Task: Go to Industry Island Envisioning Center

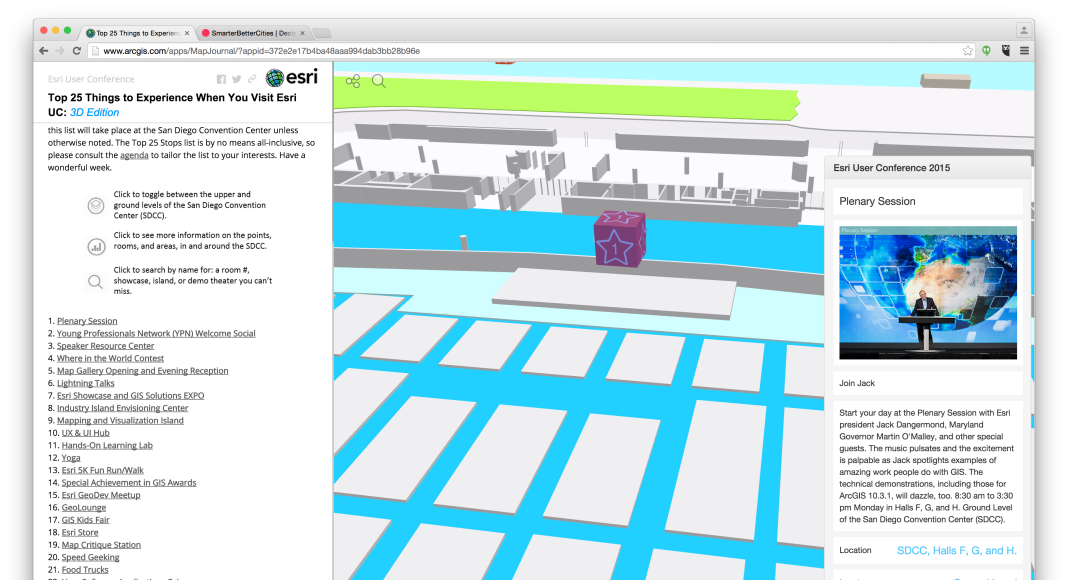Action: point(123,408)
